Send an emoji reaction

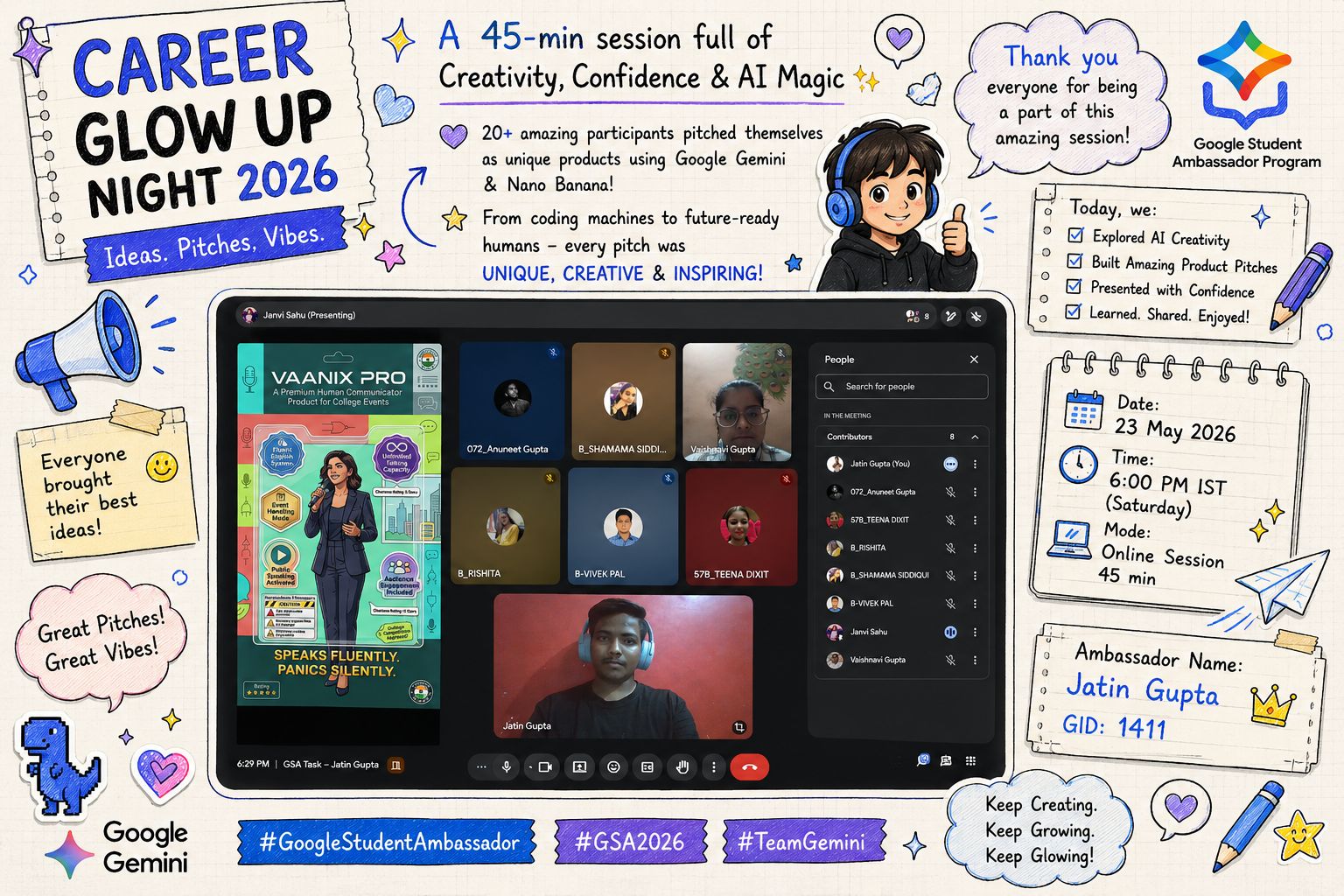coord(613,767)
